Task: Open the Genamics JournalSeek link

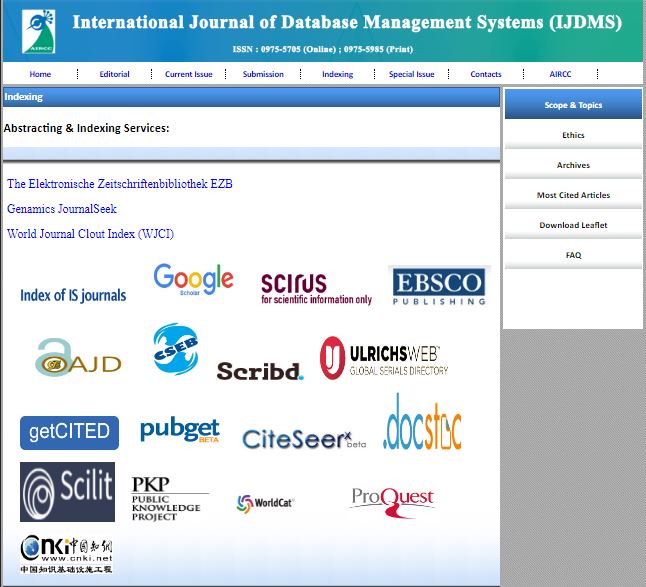Action: coord(62,209)
